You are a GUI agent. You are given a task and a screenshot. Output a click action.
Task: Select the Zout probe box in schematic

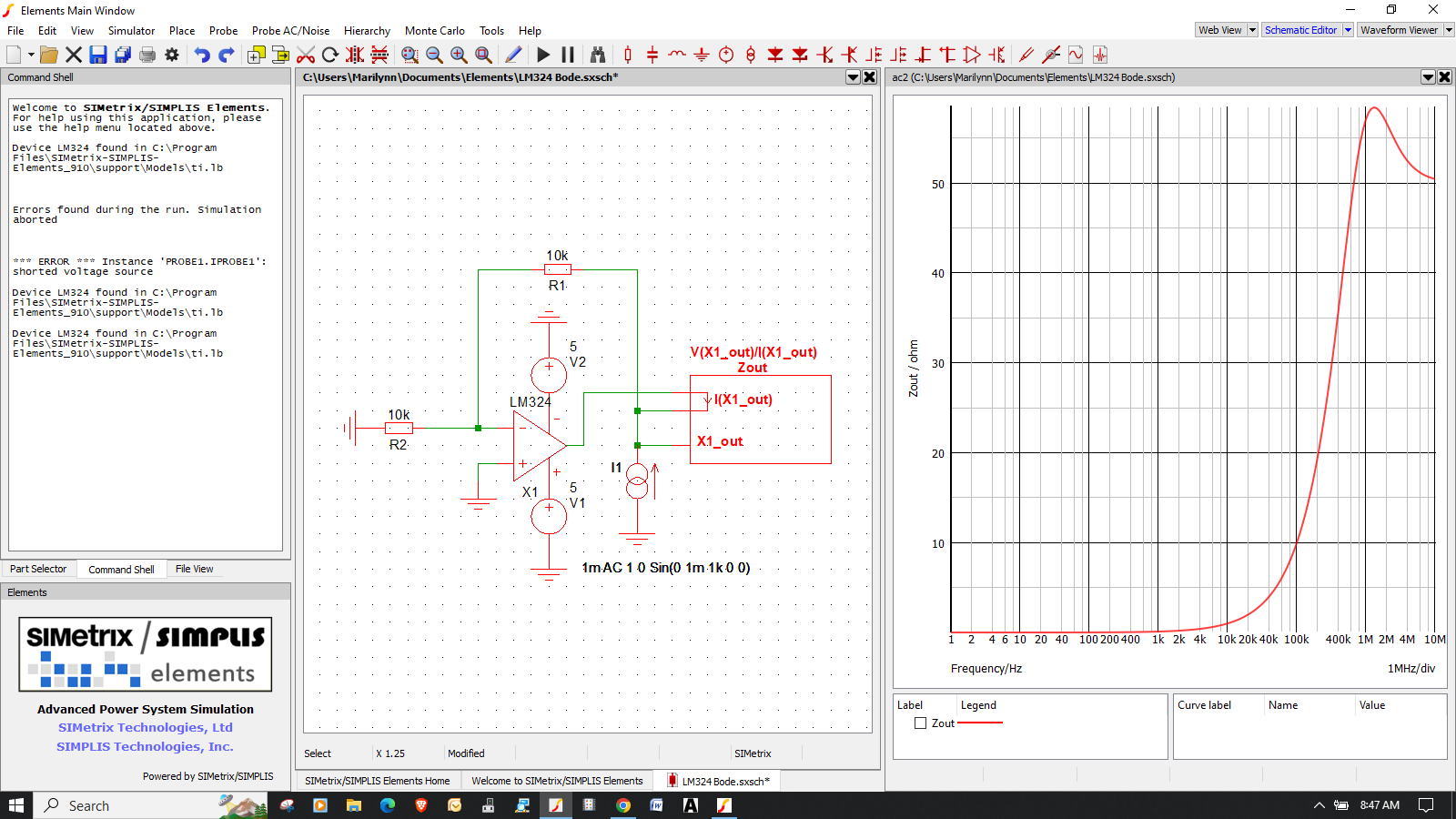pos(760,420)
